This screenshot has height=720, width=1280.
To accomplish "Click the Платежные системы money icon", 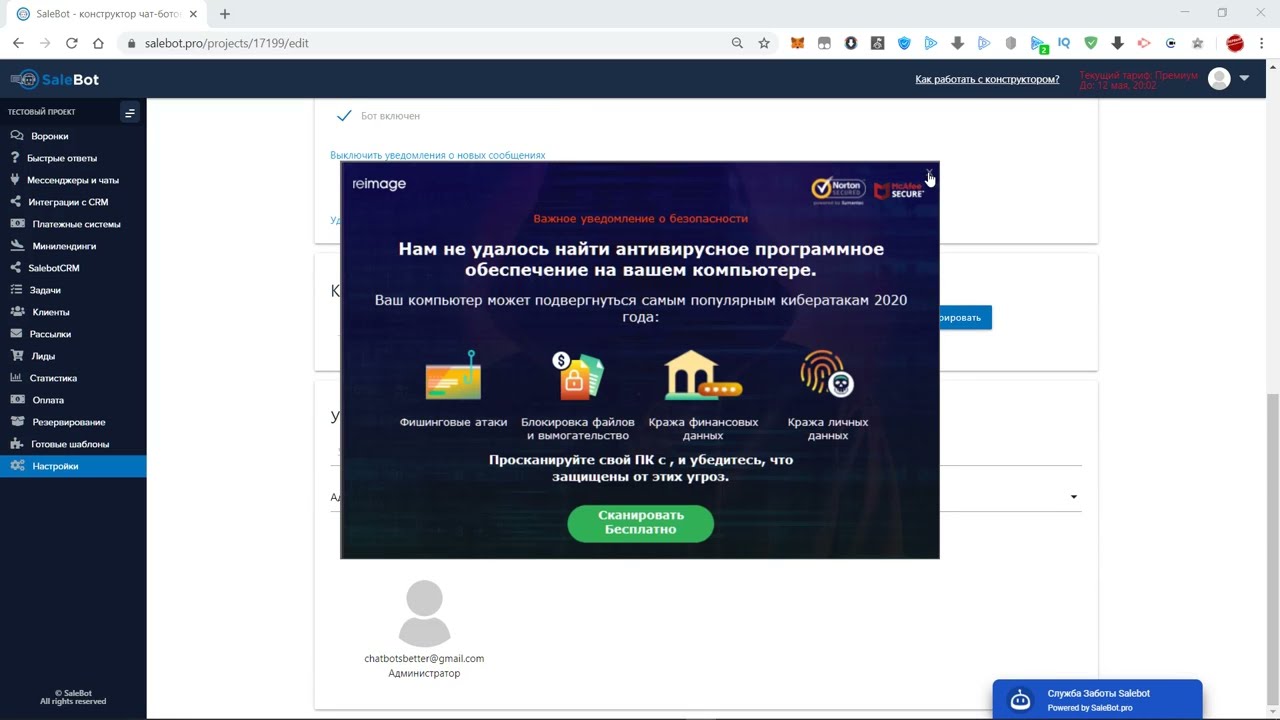I will [17, 224].
